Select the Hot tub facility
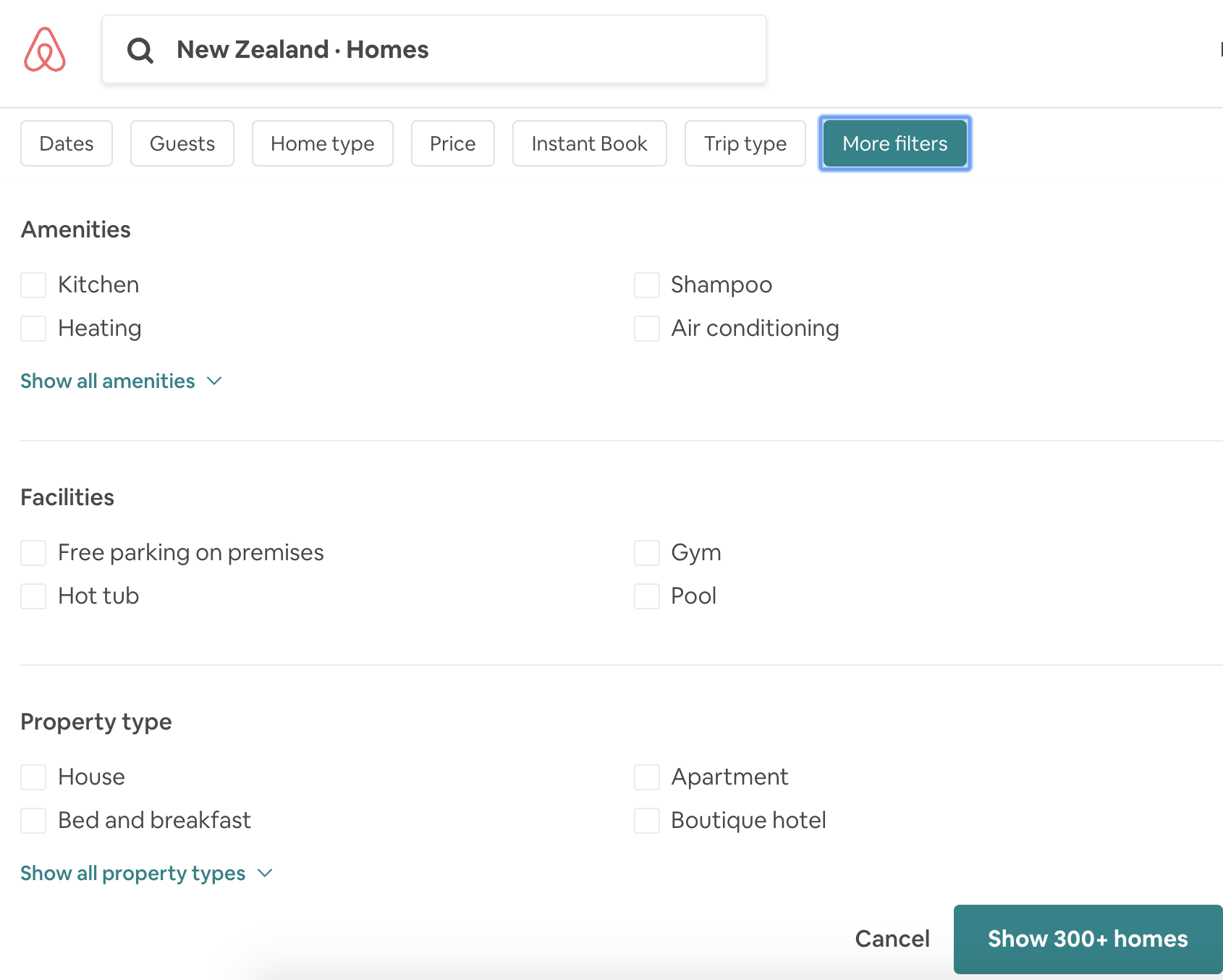The width and height of the screenshot is (1223, 980). (33, 596)
